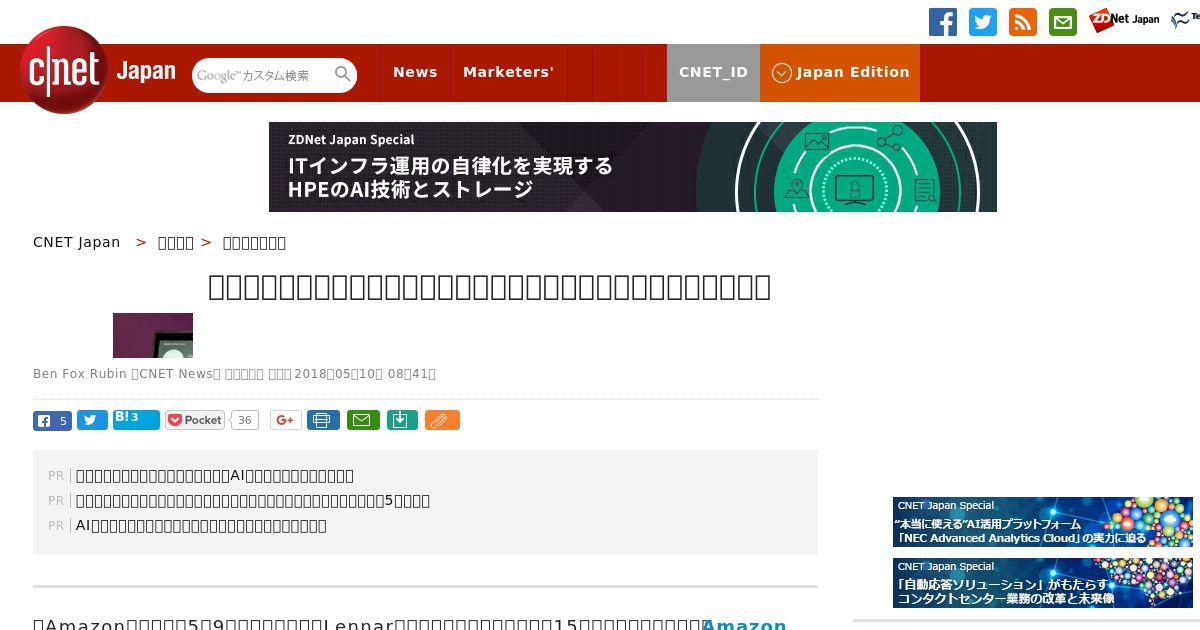Share article on Google+
This screenshot has height=630, width=1200.
click(x=286, y=420)
